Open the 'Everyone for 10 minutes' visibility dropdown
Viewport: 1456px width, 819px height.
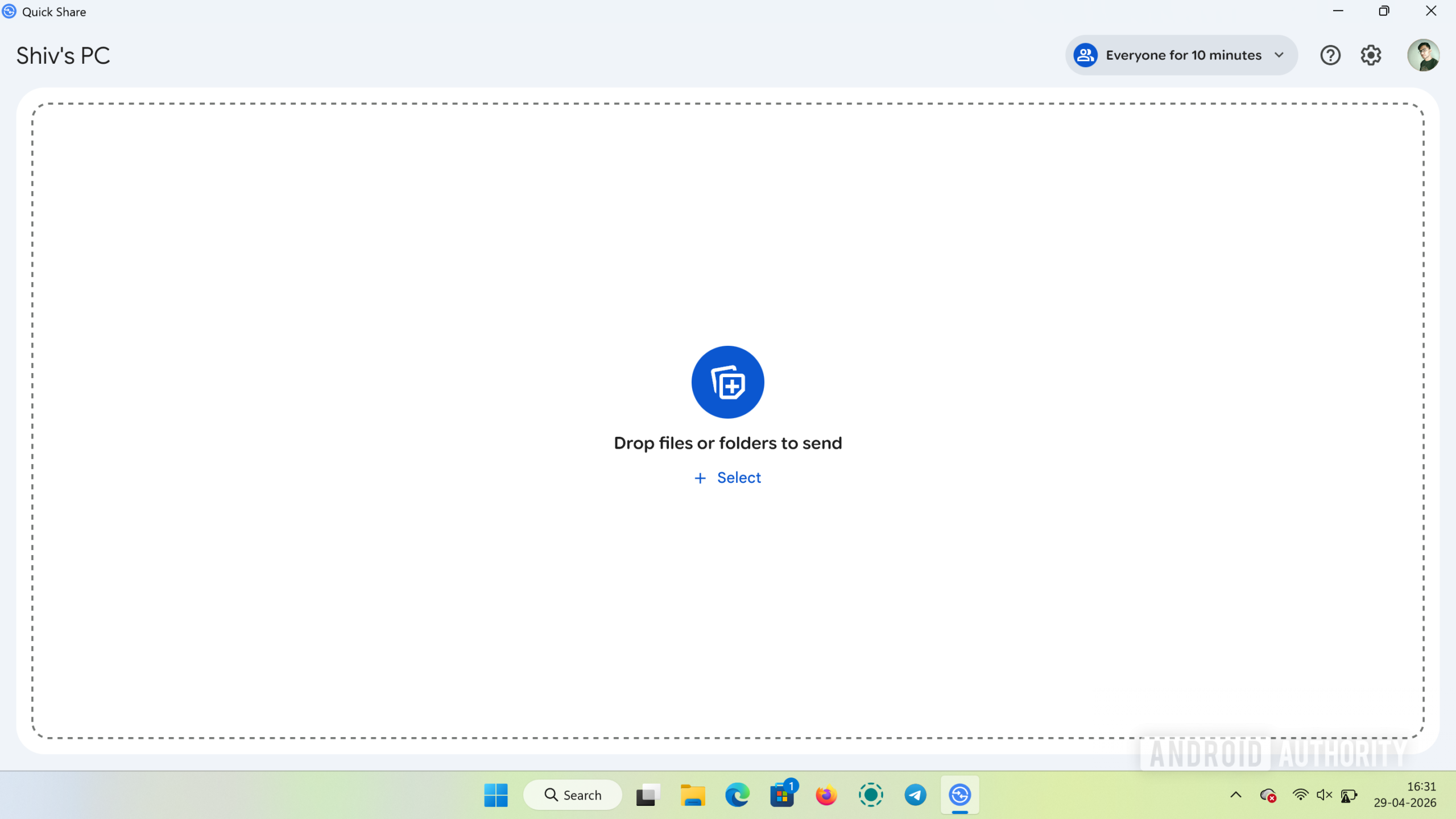tap(1180, 55)
